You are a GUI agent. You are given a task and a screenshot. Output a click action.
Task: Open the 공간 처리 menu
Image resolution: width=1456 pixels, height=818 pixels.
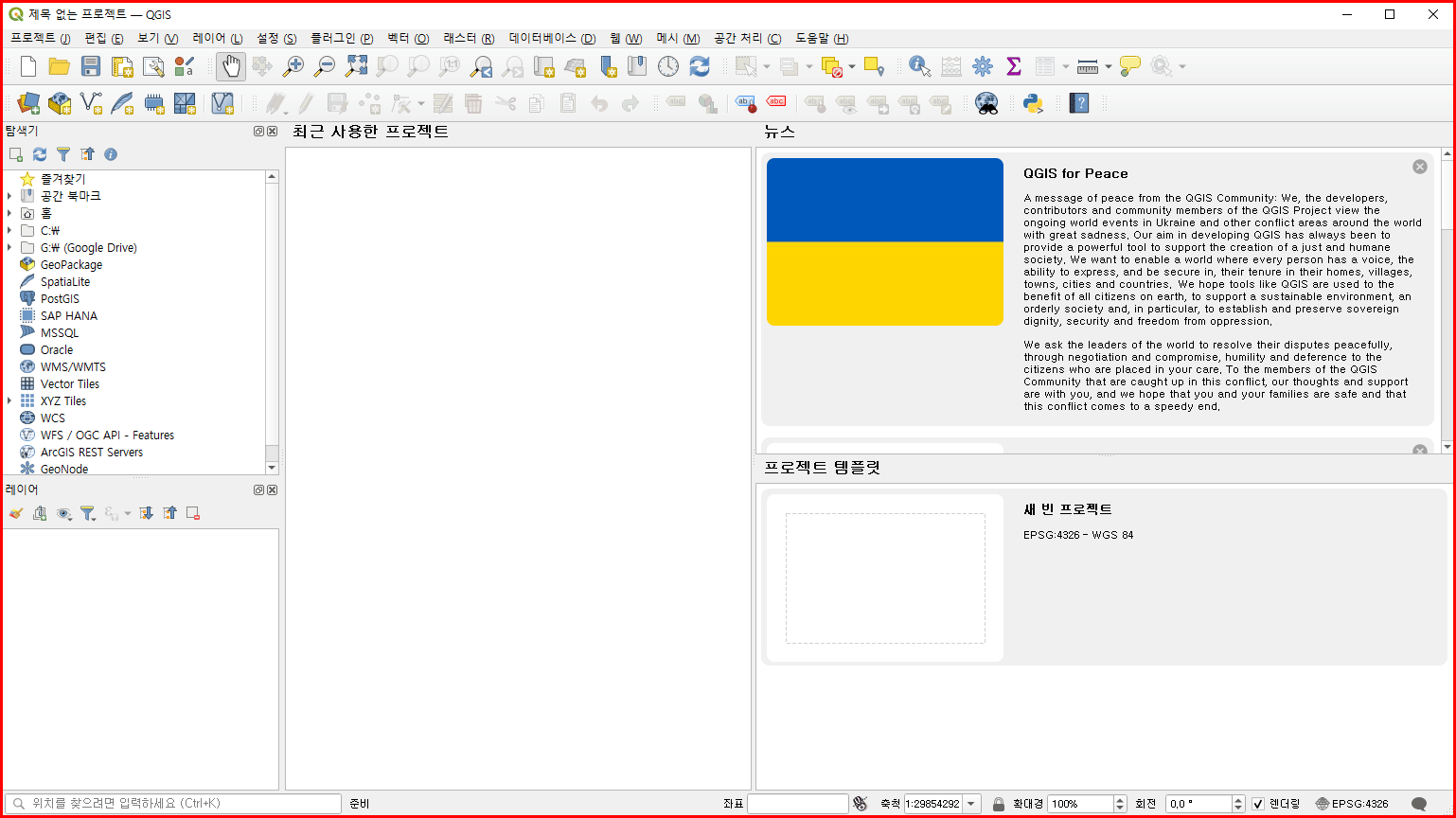pyautogui.click(x=747, y=39)
